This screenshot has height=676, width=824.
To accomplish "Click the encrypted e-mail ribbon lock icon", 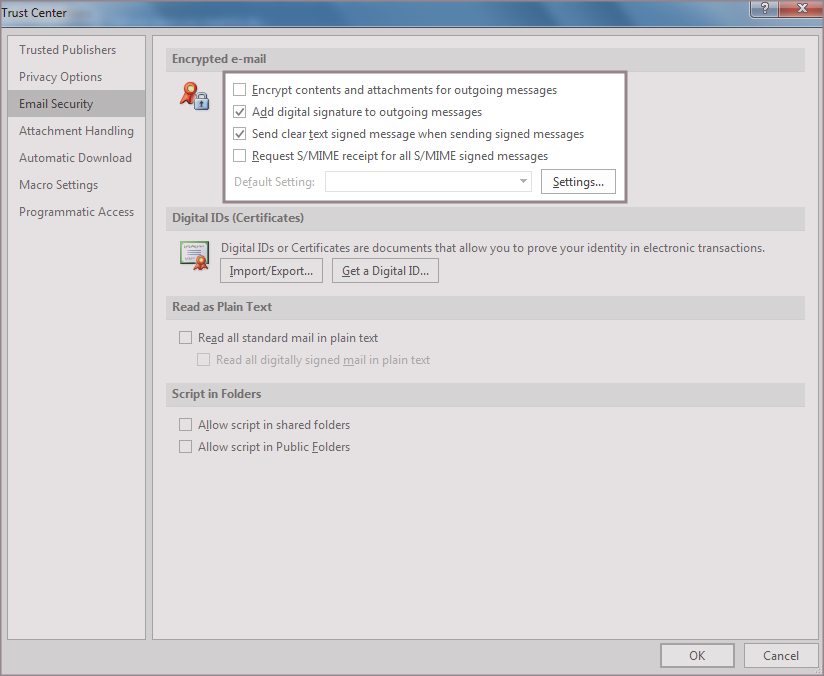I will [x=194, y=96].
